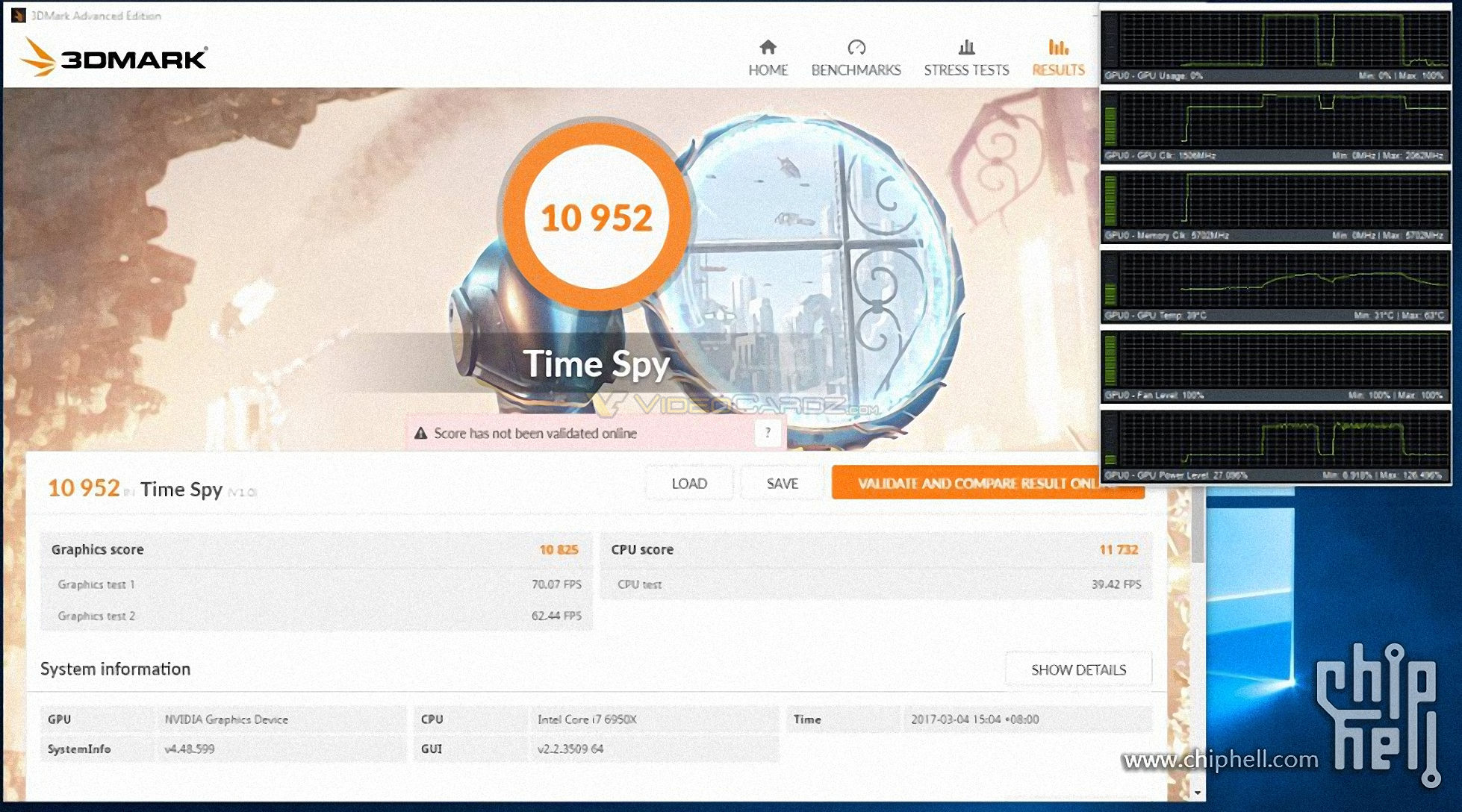Click the orange 10 952 score circle
The width and height of the screenshot is (1462, 812).
click(x=596, y=218)
